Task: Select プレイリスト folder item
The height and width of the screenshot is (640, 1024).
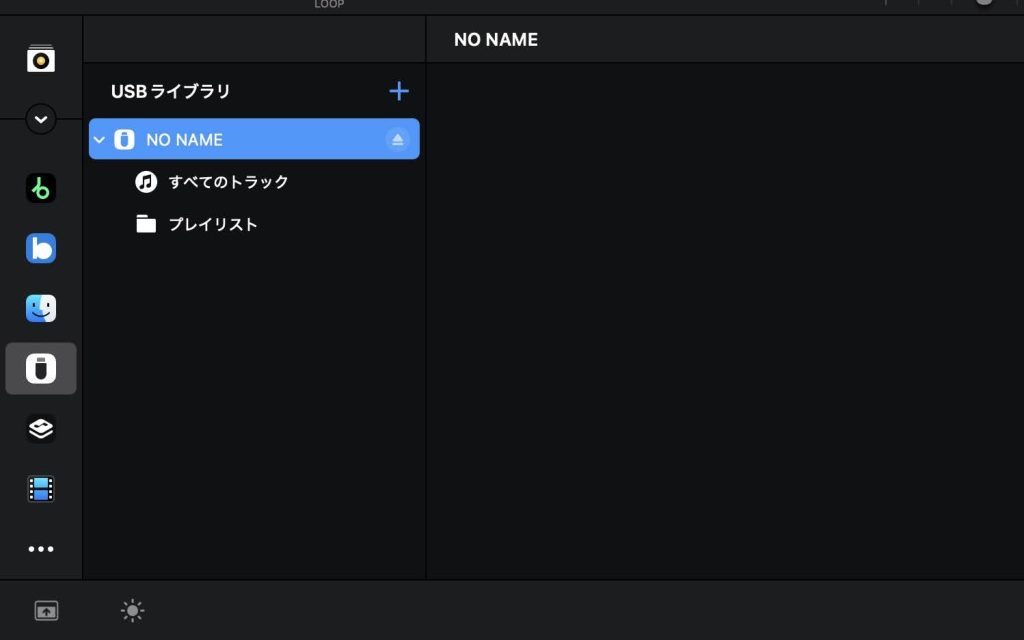Action: click(212, 224)
